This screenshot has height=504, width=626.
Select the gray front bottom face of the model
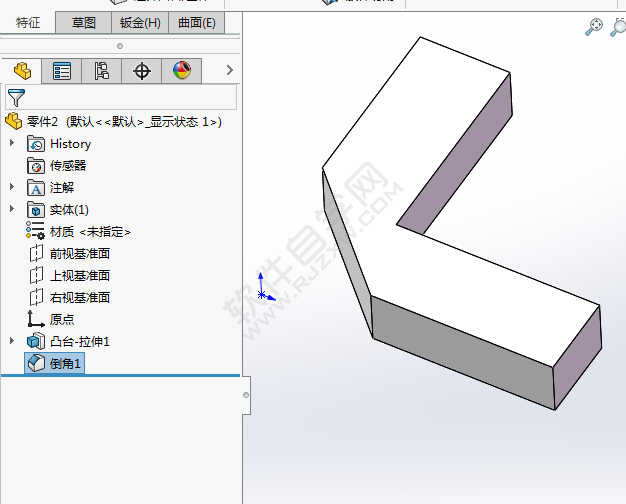pyautogui.click(x=463, y=355)
